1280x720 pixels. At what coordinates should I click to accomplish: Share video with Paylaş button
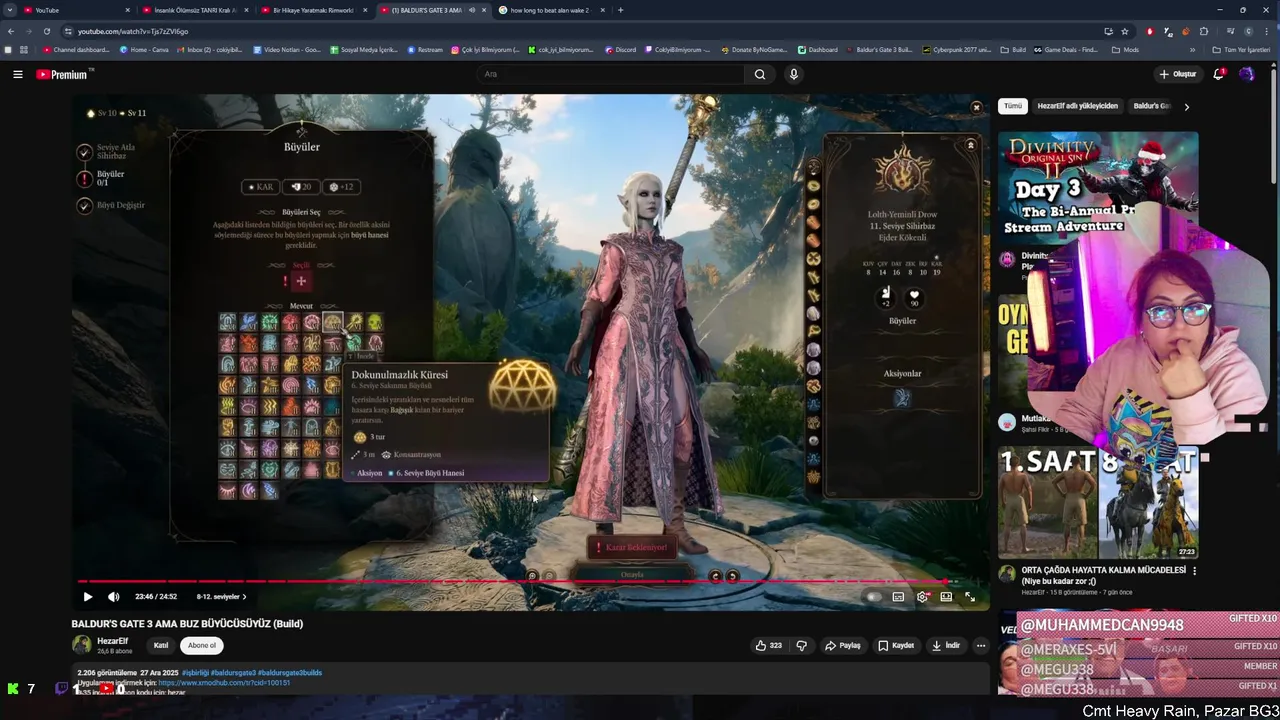tap(843, 646)
